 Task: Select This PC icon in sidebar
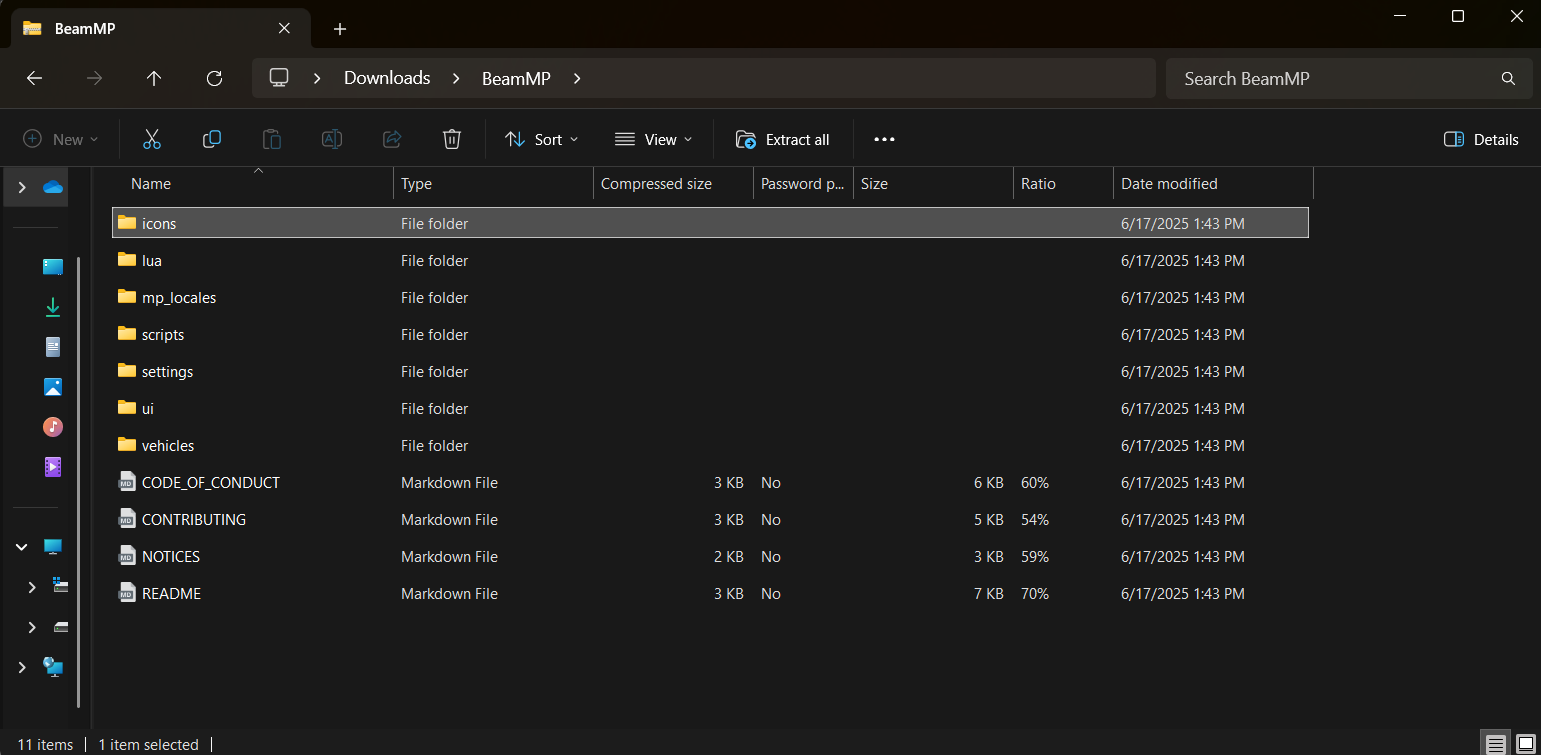pyautogui.click(x=53, y=547)
